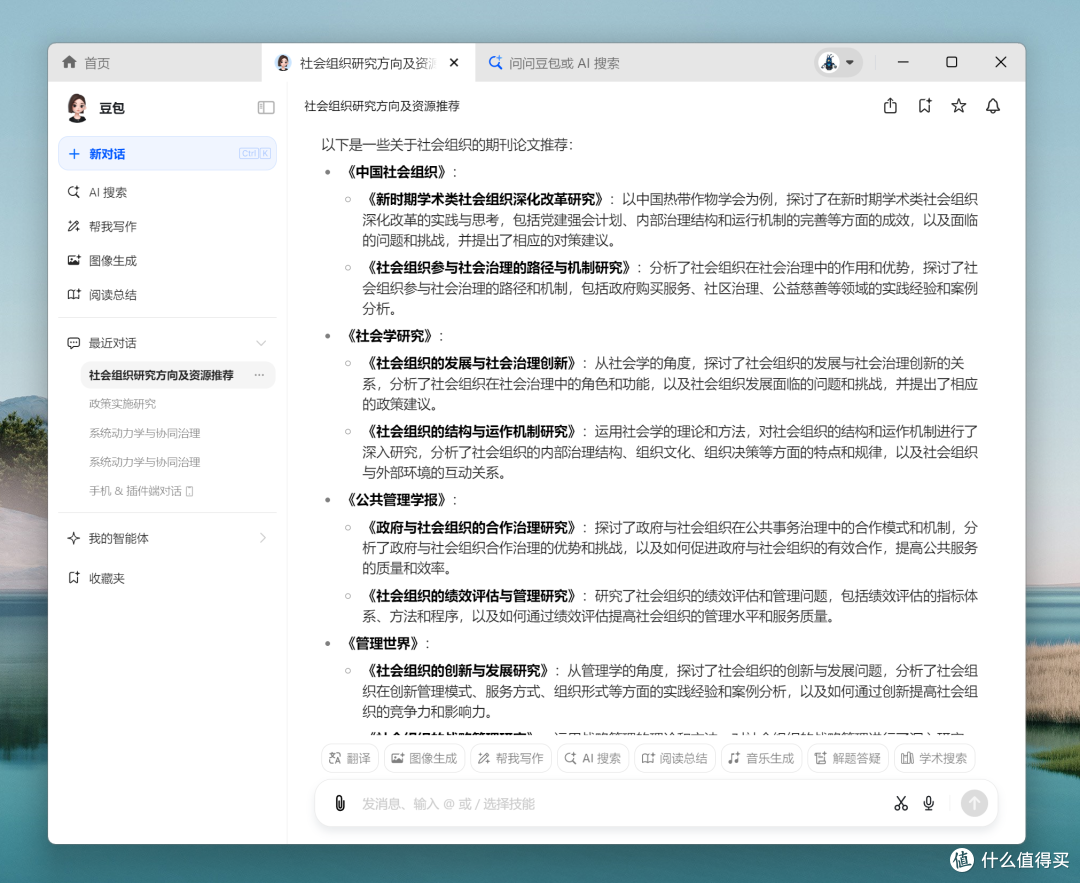This screenshot has height=883, width=1080.
Task: Click the 翻译 skill chip
Action: click(x=350, y=758)
